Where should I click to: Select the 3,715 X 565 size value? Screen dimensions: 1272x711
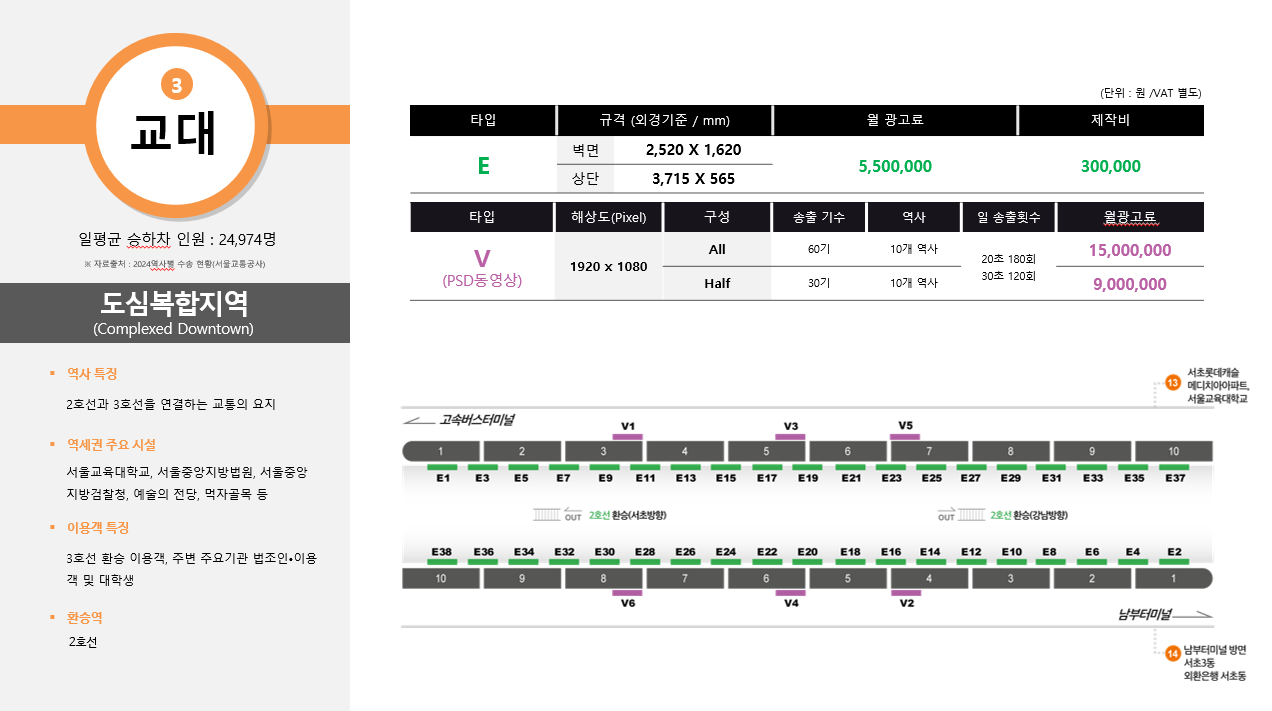point(693,179)
